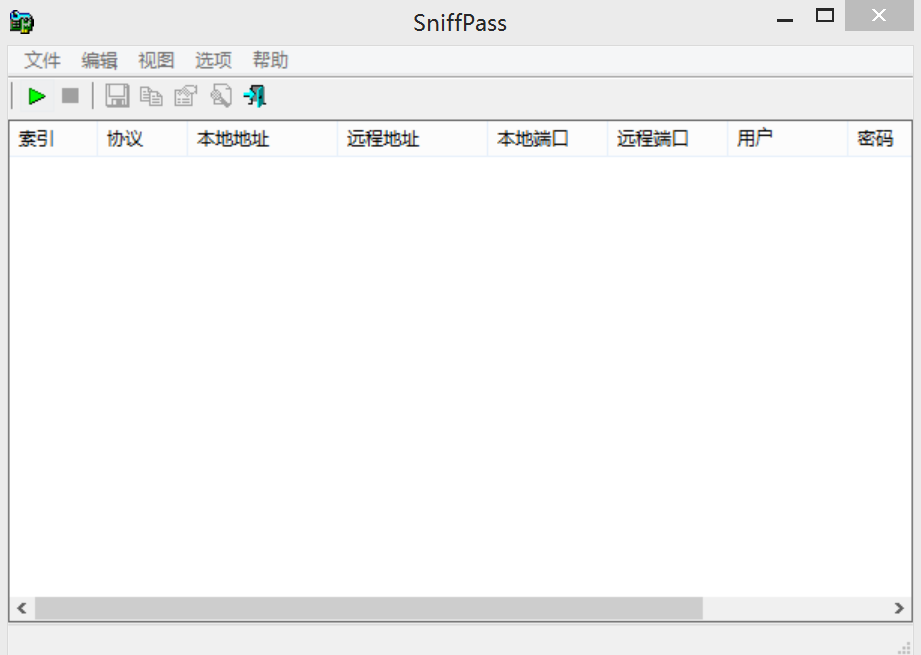This screenshot has height=655, width=921.
Task: Click the exit door icon
Action: [255, 96]
